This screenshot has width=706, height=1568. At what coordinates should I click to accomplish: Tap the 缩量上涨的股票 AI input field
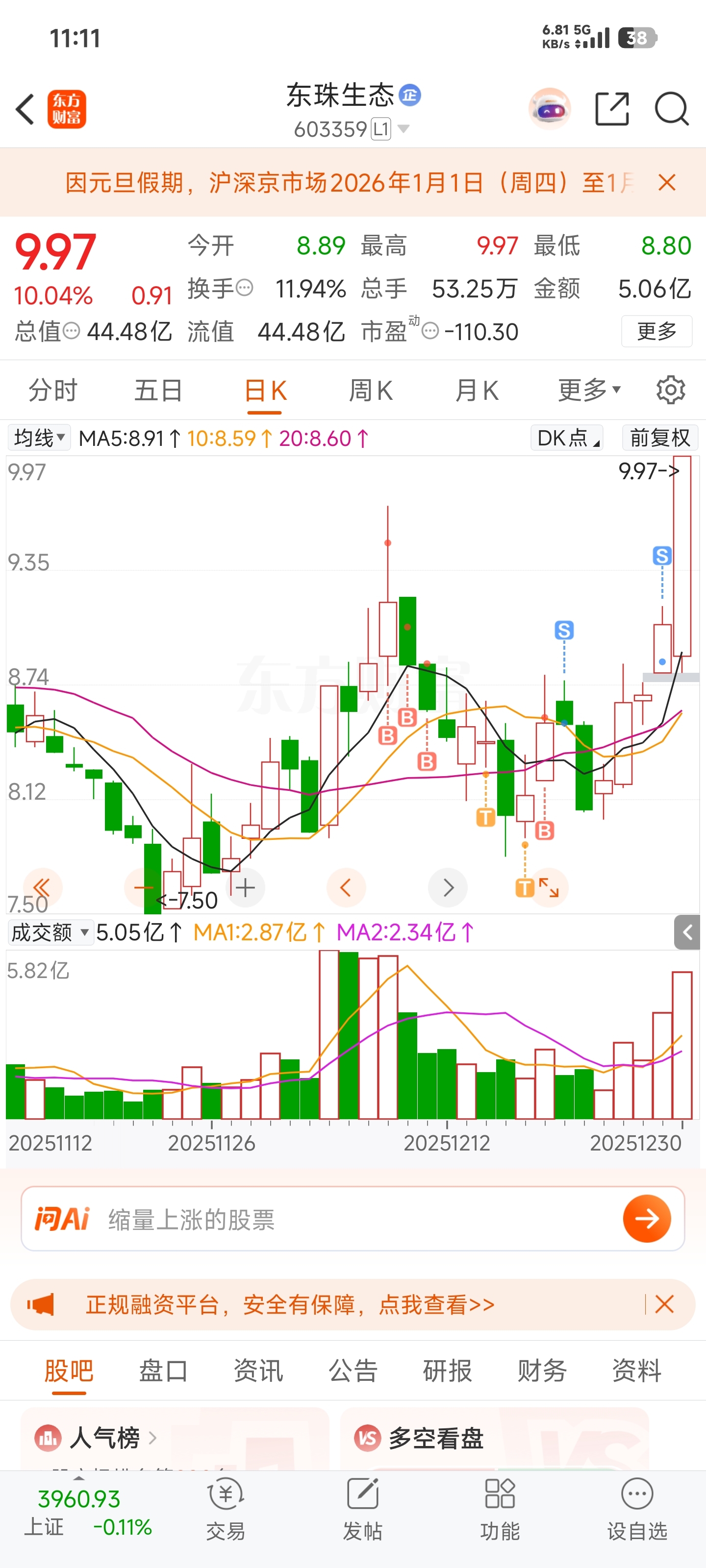[353, 1219]
